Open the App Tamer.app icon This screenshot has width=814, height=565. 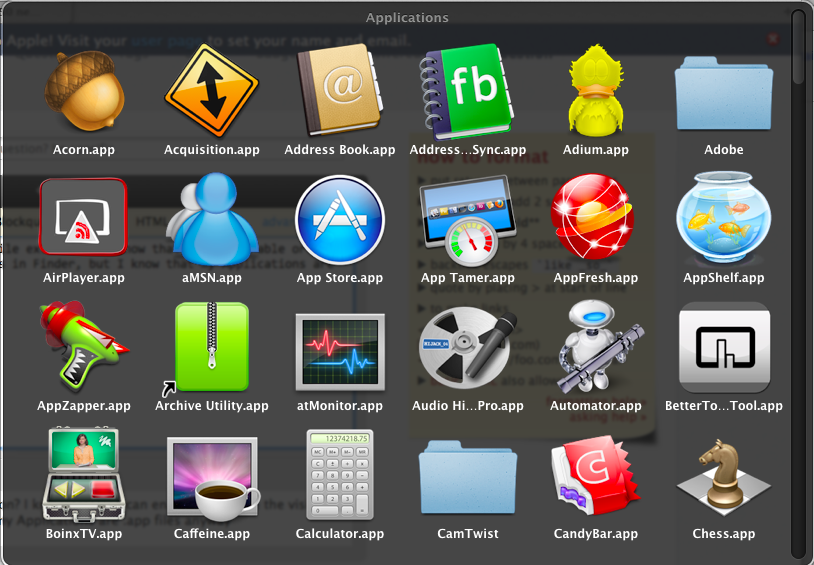(467, 221)
